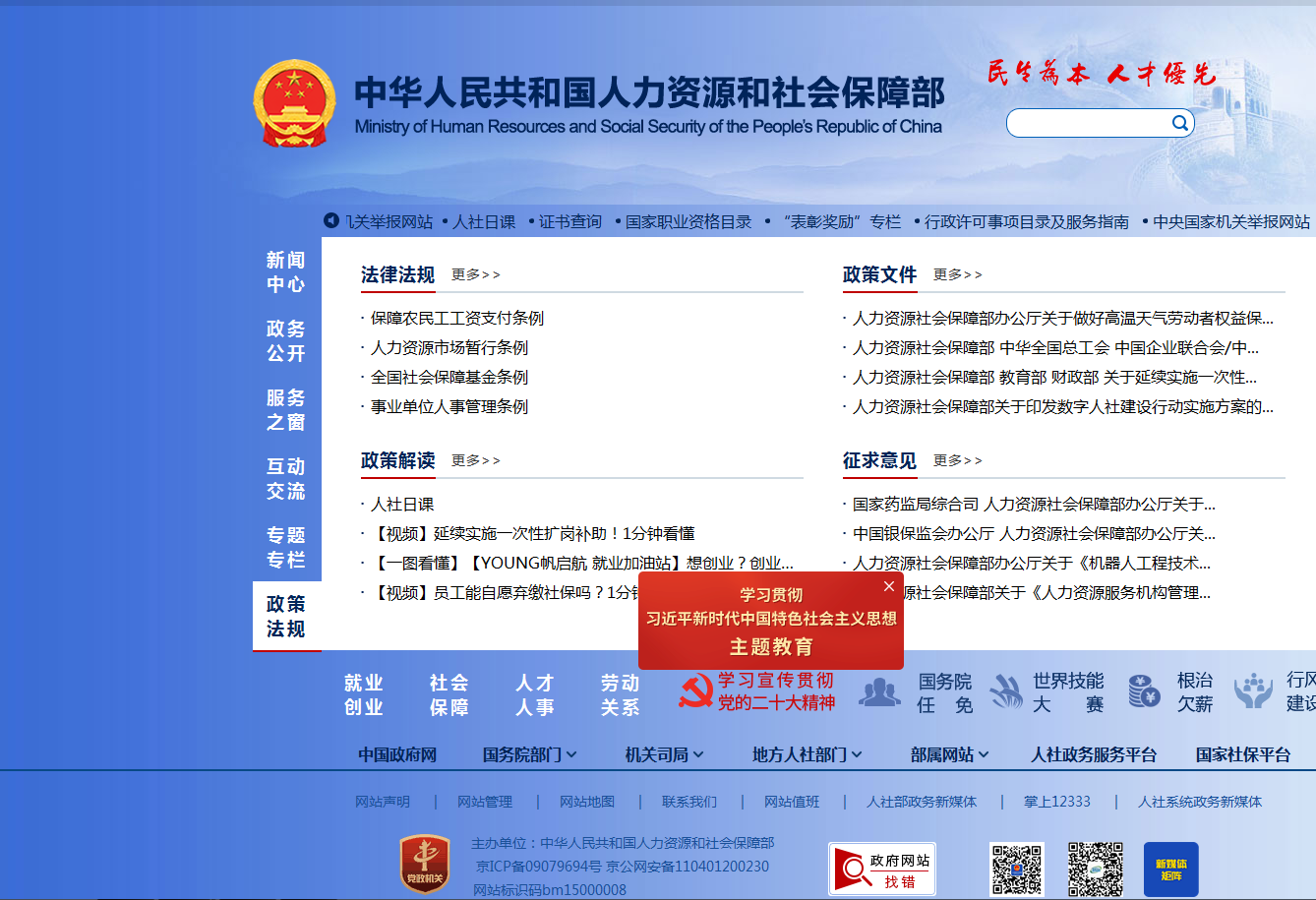
Task: Click into the search input field
Action: [1087, 123]
